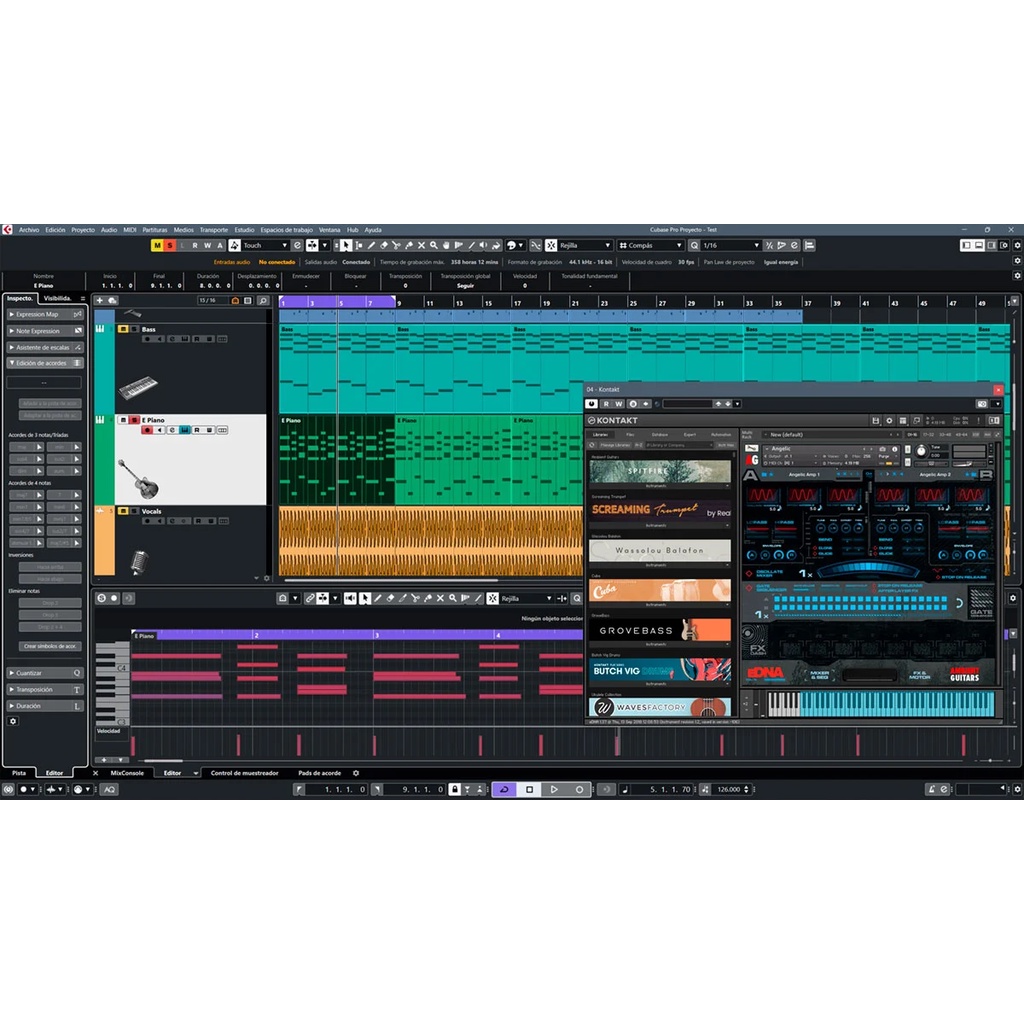Screen dimensions: 1024x1024
Task: Mute the Bass track
Action: click(123, 329)
